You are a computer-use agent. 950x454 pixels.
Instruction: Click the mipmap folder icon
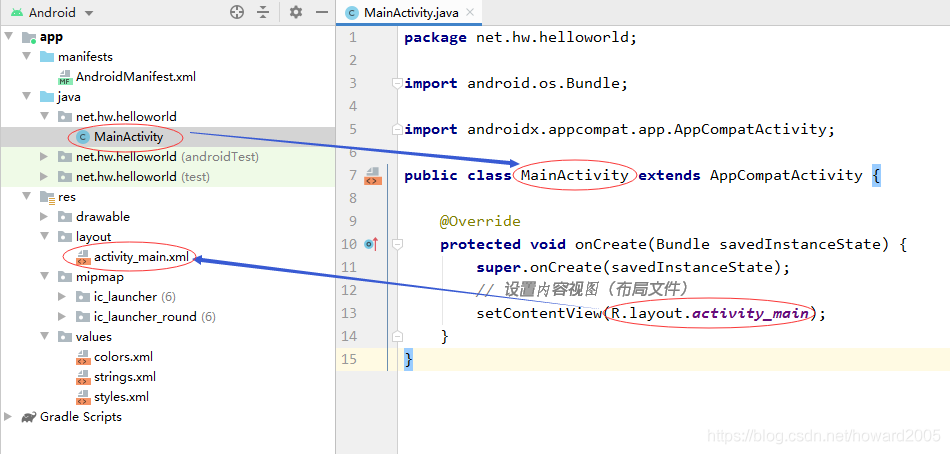65,277
